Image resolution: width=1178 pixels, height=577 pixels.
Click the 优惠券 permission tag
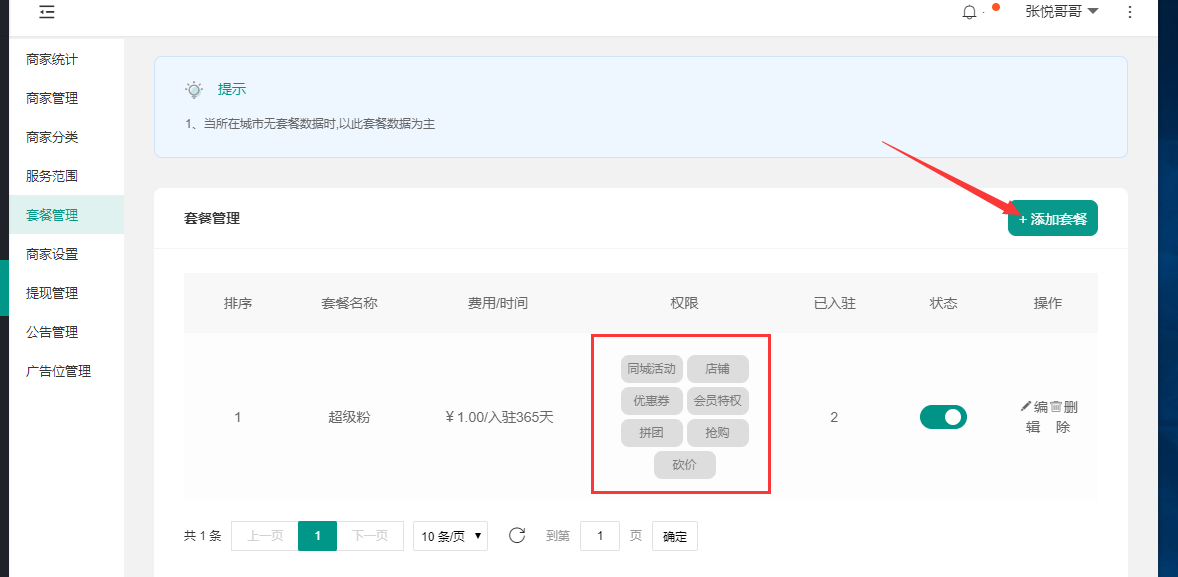point(652,401)
